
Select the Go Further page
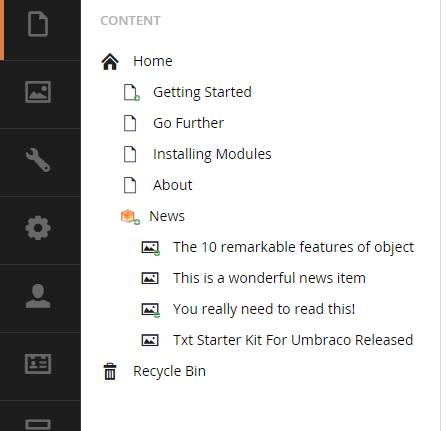188,123
